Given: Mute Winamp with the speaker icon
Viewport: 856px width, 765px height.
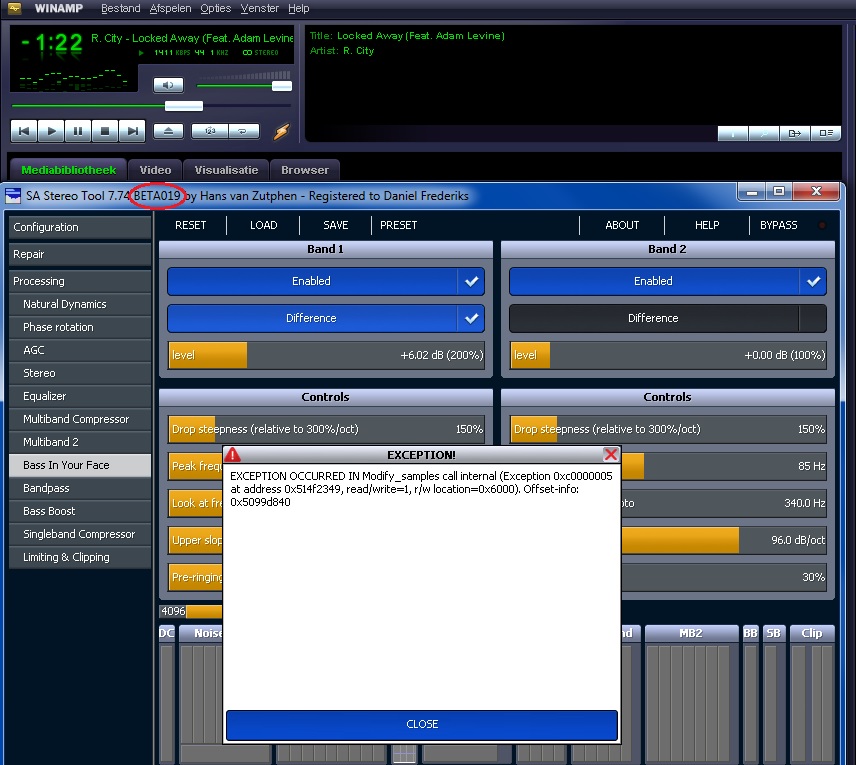Looking at the screenshot, I should coord(168,85).
